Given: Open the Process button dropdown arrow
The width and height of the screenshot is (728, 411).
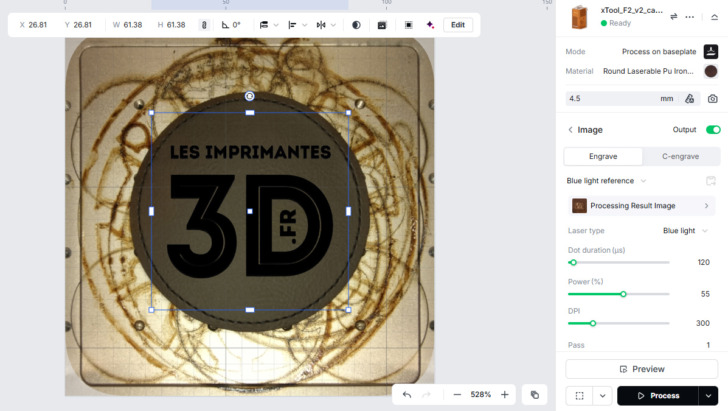Looking at the screenshot, I should coord(708,396).
